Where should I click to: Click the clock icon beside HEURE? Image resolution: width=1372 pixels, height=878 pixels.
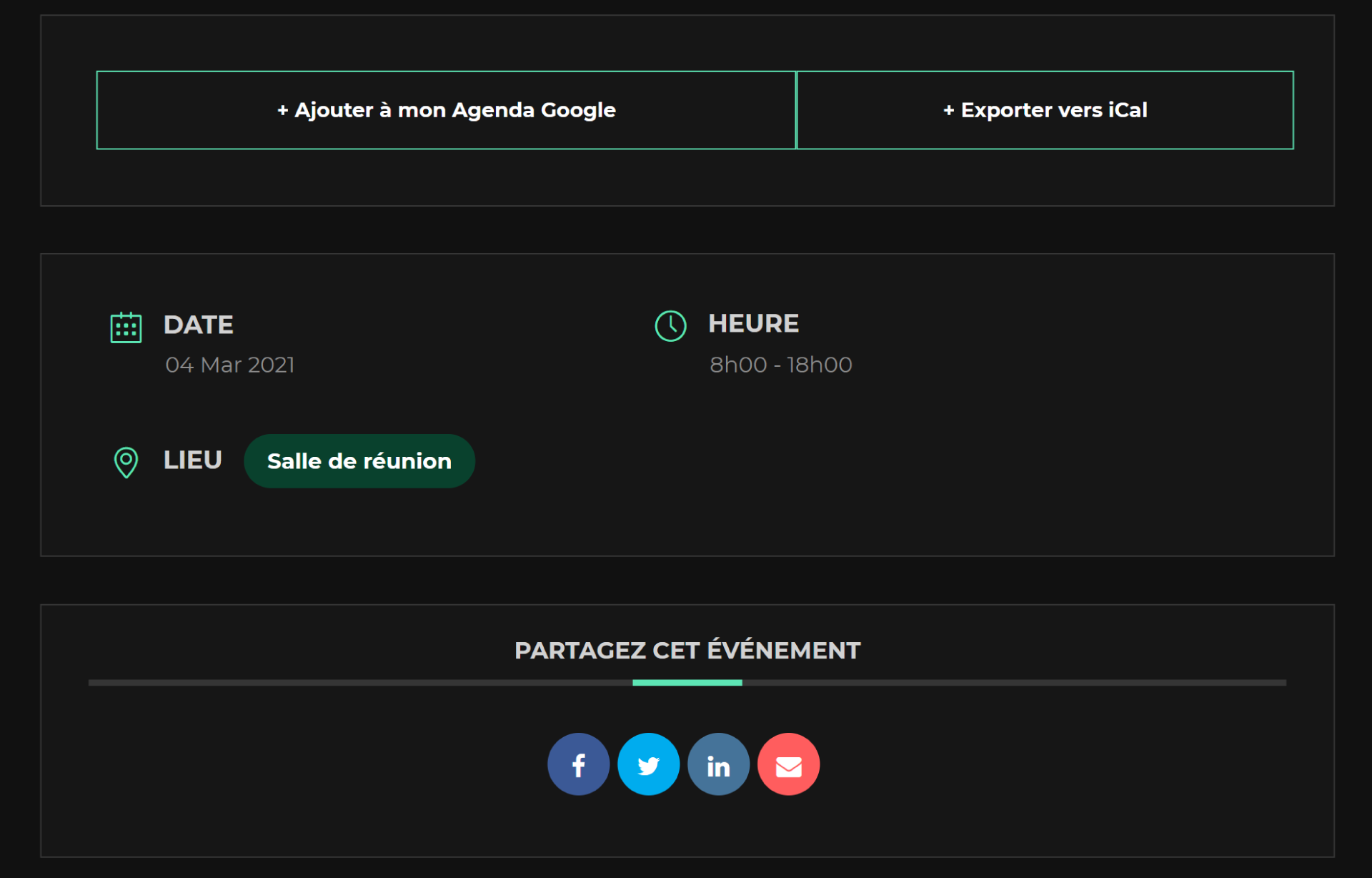click(x=670, y=326)
